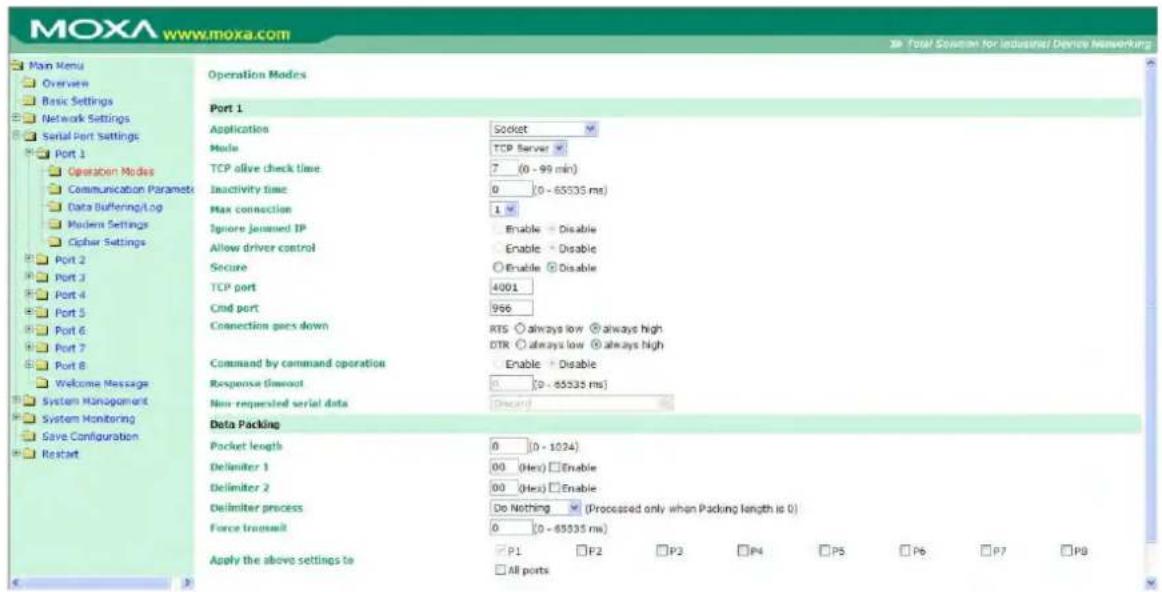Viewport: 1162px width, 592px height.
Task: Open the Delimiter process dropdown
Action: [x=537, y=509]
